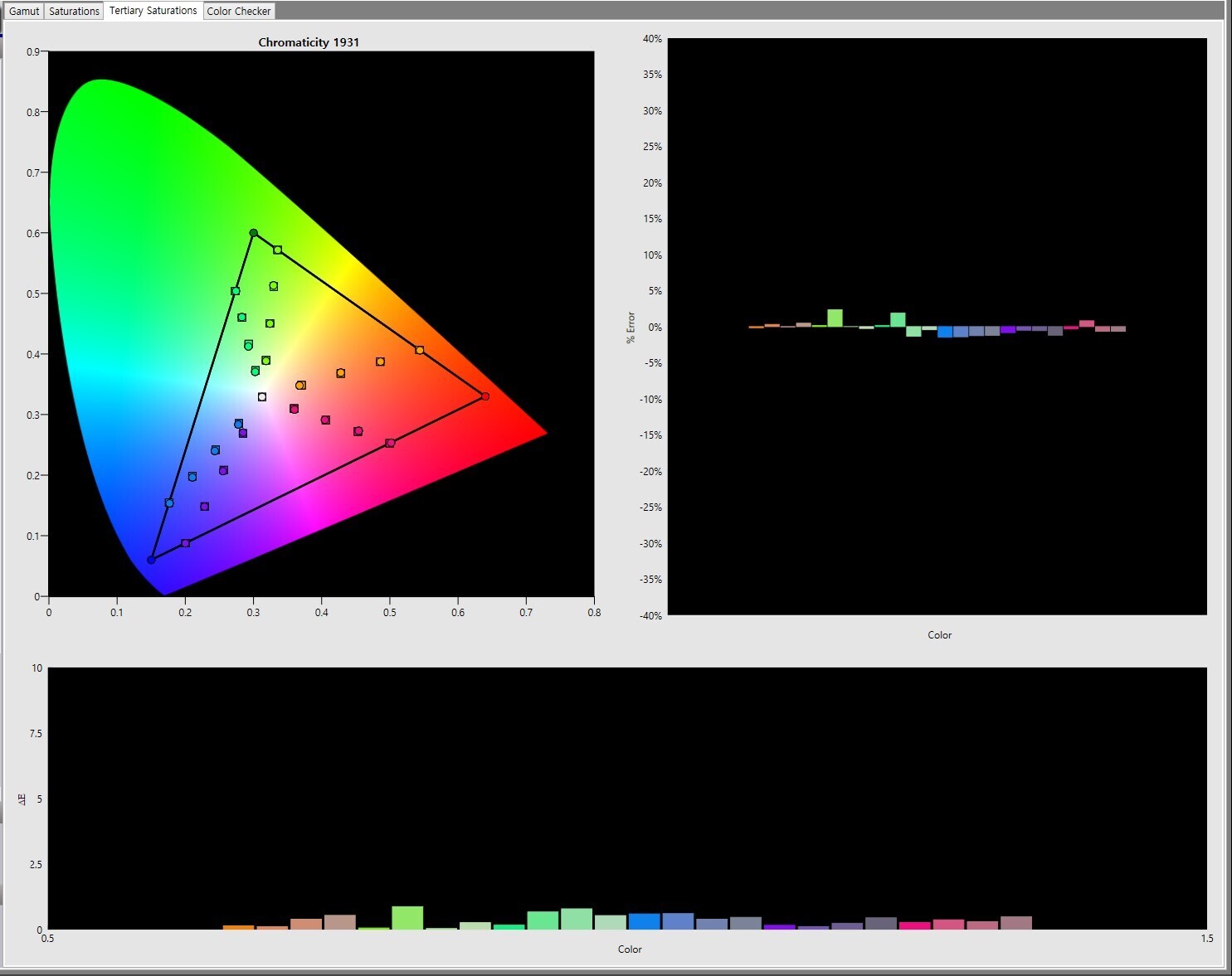This screenshot has width=1232, height=976.
Task: Click the tallest light-green bar in % Error chart
Action: pos(835,318)
